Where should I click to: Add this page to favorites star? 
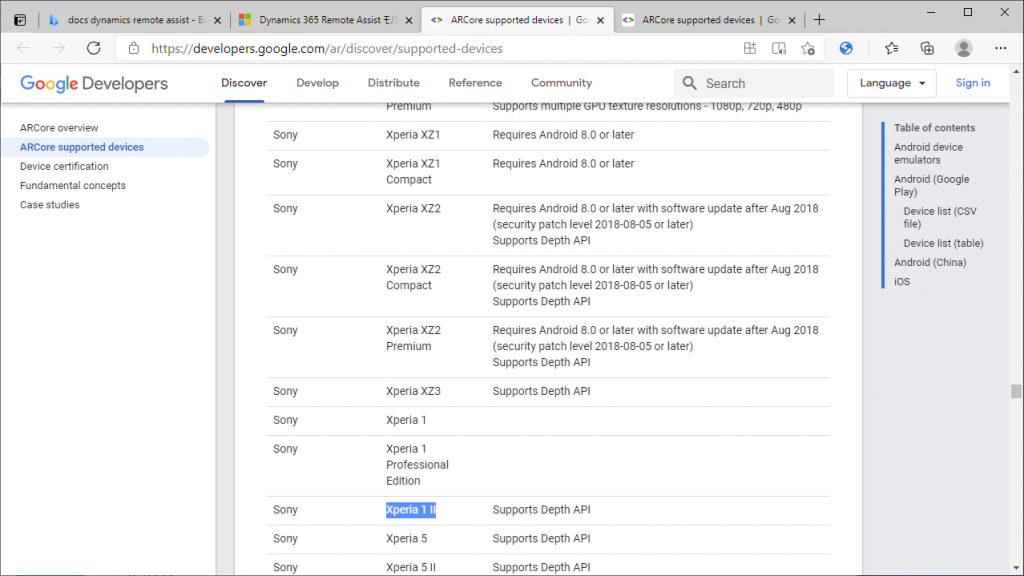pos(808,48)
